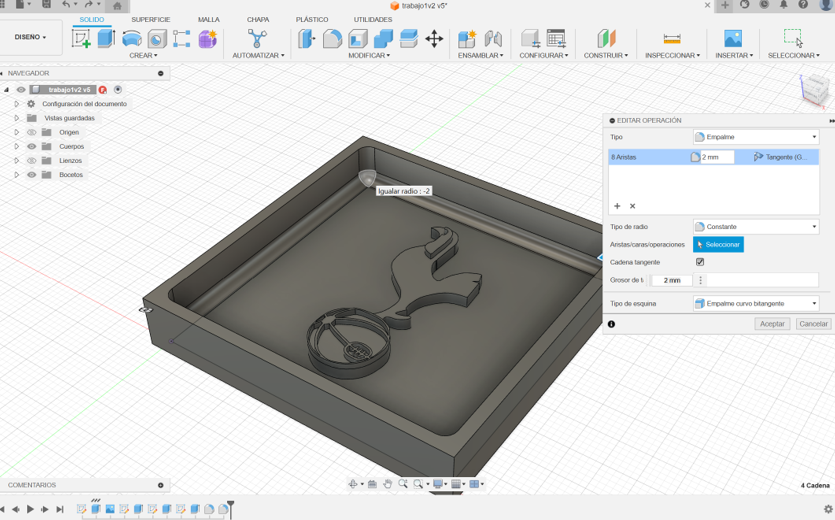Select the Move/Copy arrows tool
Screen dimensions: 835x520
pos(435,39)
